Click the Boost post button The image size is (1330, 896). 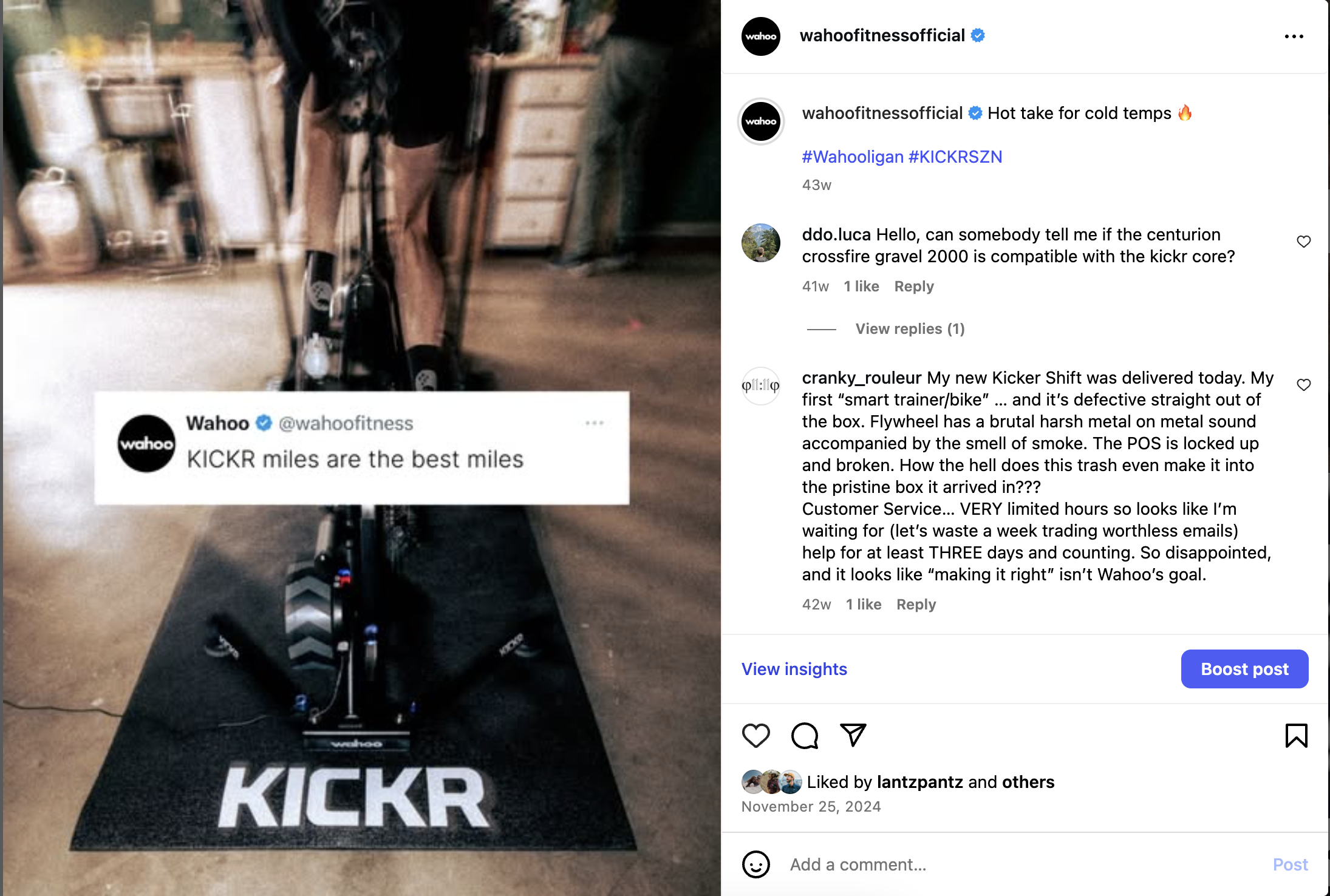pos(1244,669)
